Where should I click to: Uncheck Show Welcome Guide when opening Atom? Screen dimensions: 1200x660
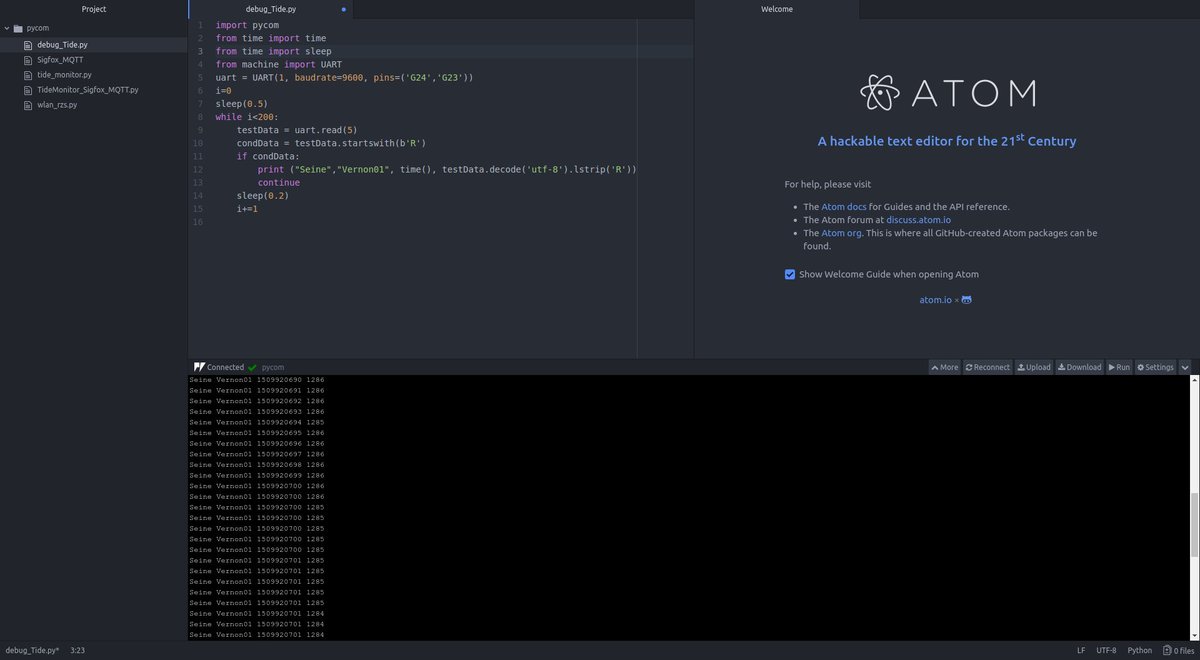tap(790, 274)
